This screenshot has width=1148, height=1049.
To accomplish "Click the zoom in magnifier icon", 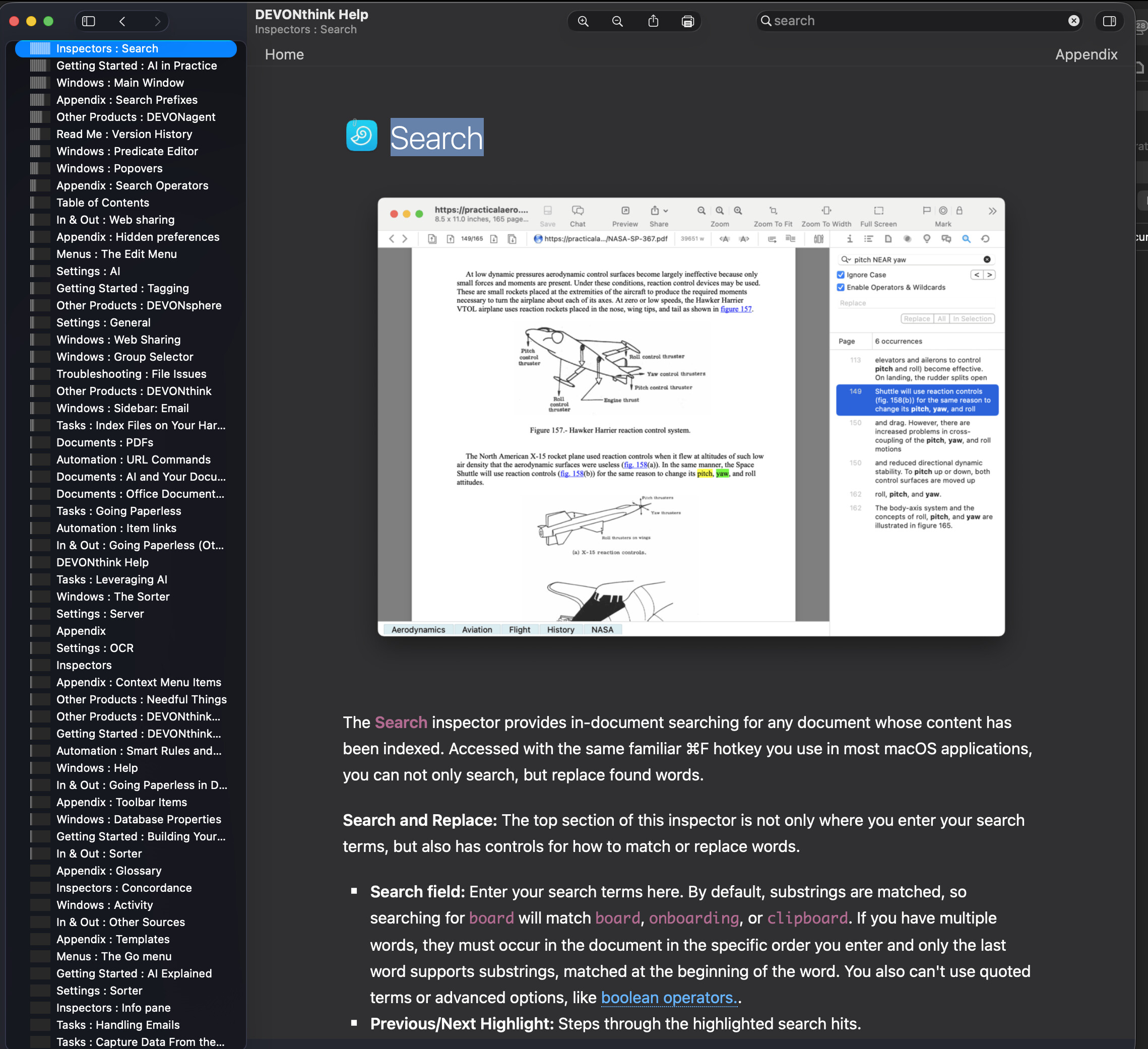I will [x=583, y=21].
